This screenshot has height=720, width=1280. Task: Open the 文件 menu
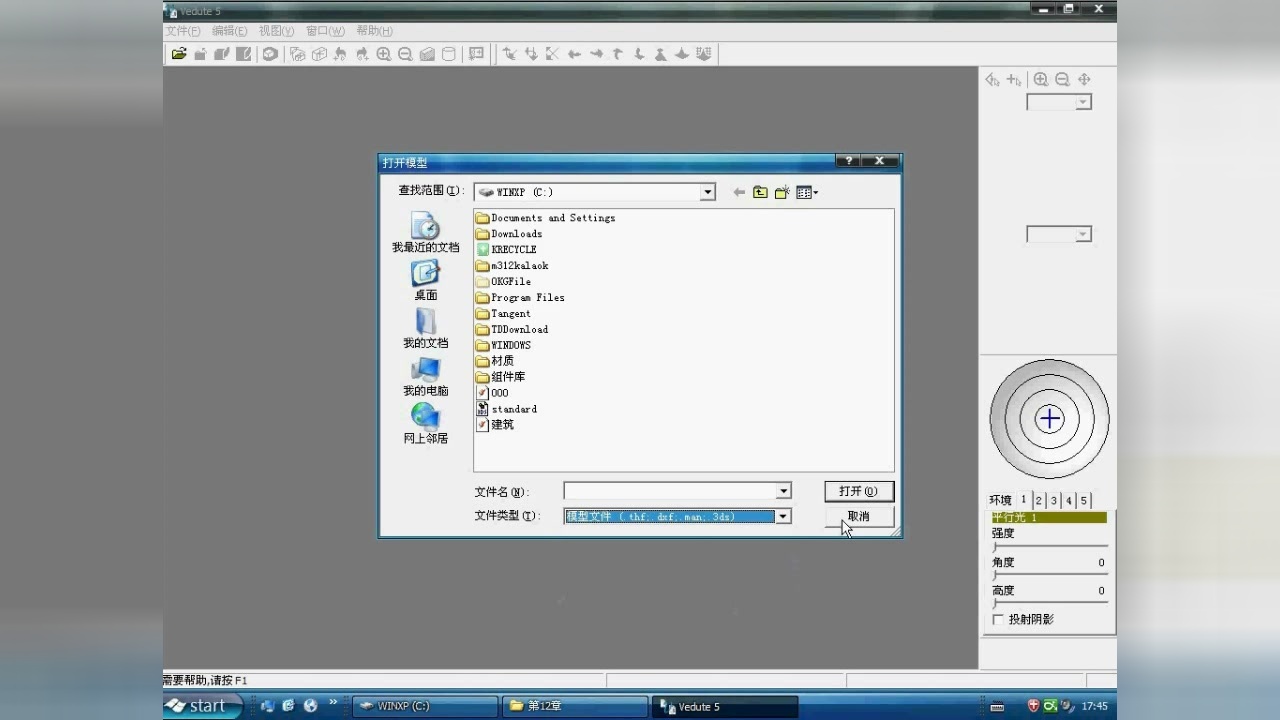(183, 31)
